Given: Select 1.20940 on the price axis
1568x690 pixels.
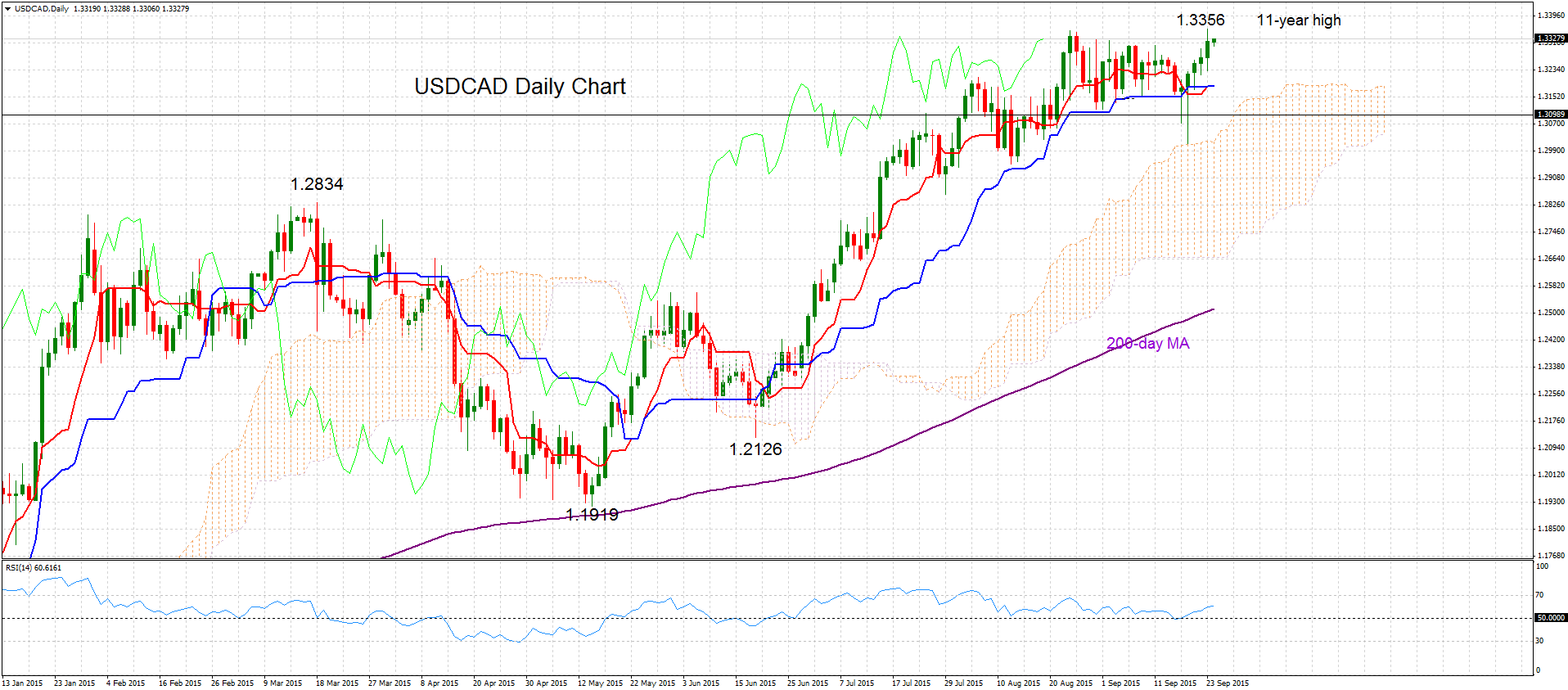Looking at the screenshot, I should coord(1551,448).
